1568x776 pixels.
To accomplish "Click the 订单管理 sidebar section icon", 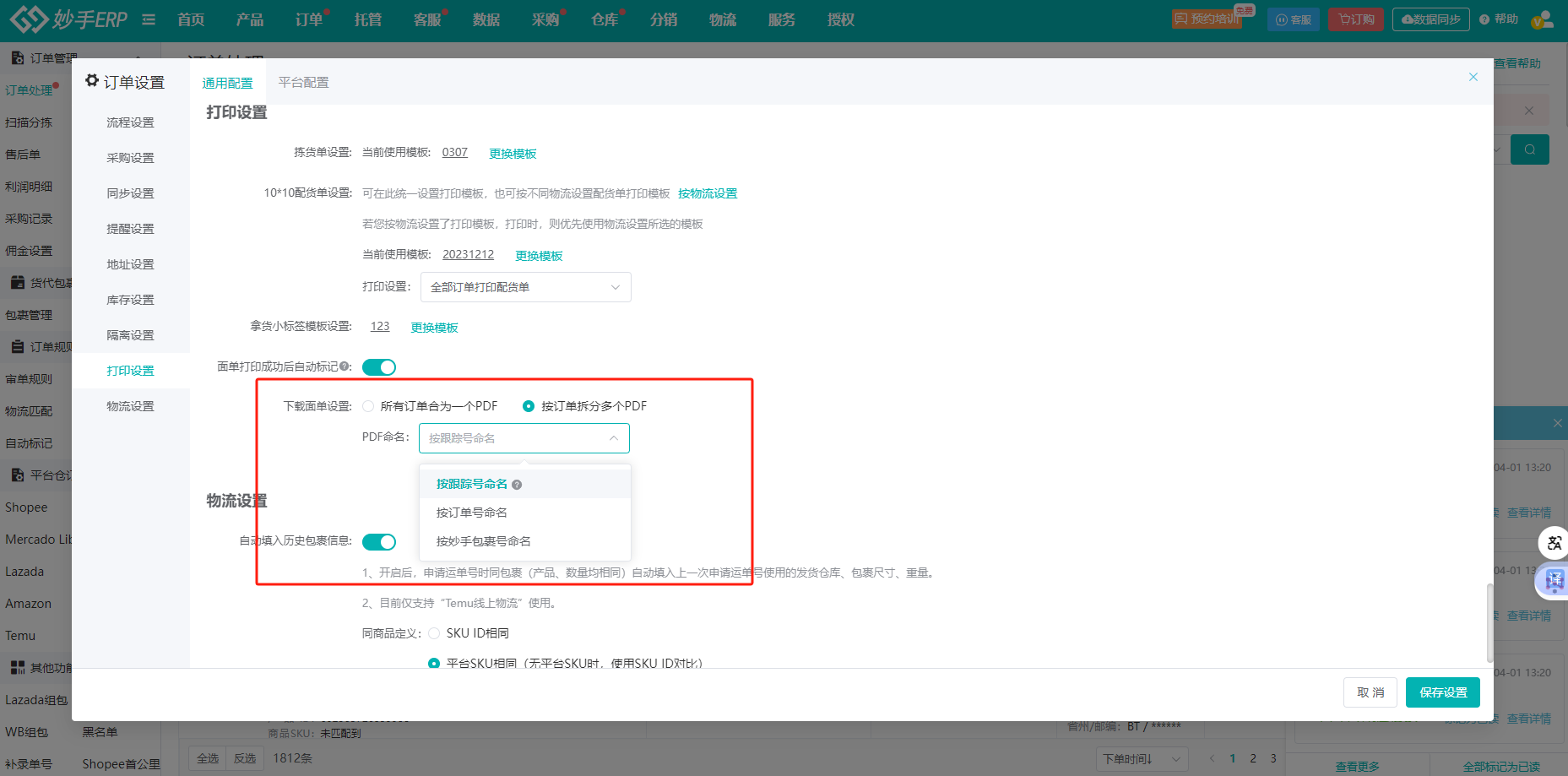I will click(x=18, y=57).
